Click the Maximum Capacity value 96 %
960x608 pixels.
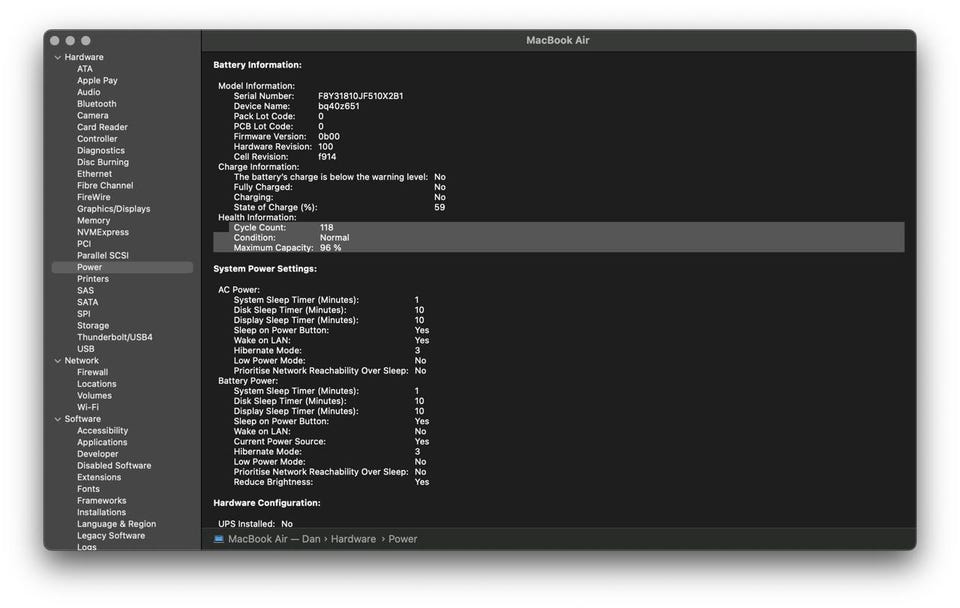click(x=331, y=248)
